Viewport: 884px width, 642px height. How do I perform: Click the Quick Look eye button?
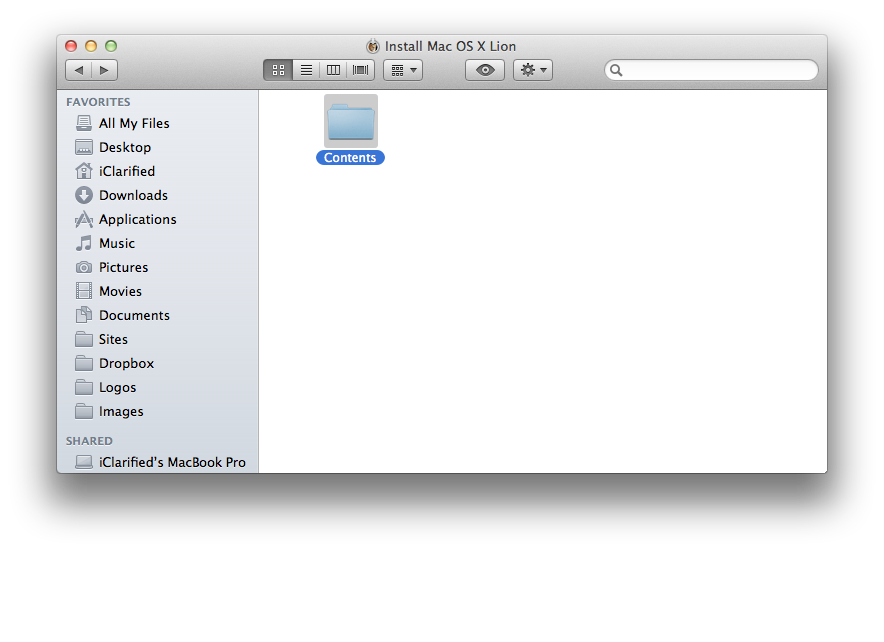coord(485,70)
